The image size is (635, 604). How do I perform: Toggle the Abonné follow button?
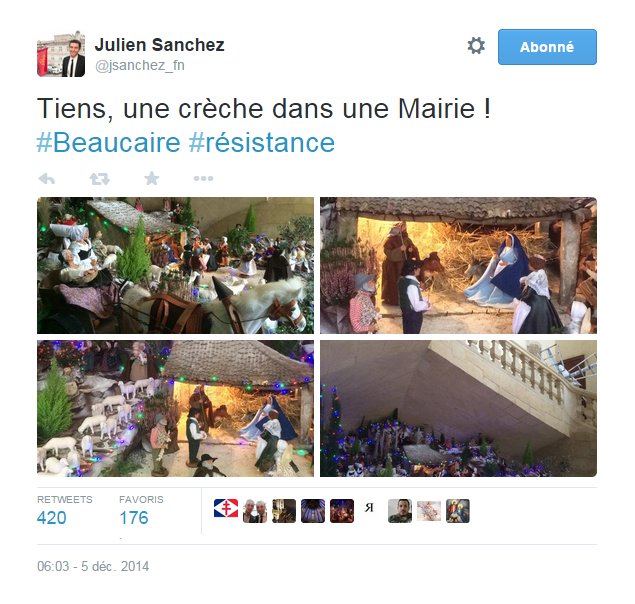(x=547, y=47)
